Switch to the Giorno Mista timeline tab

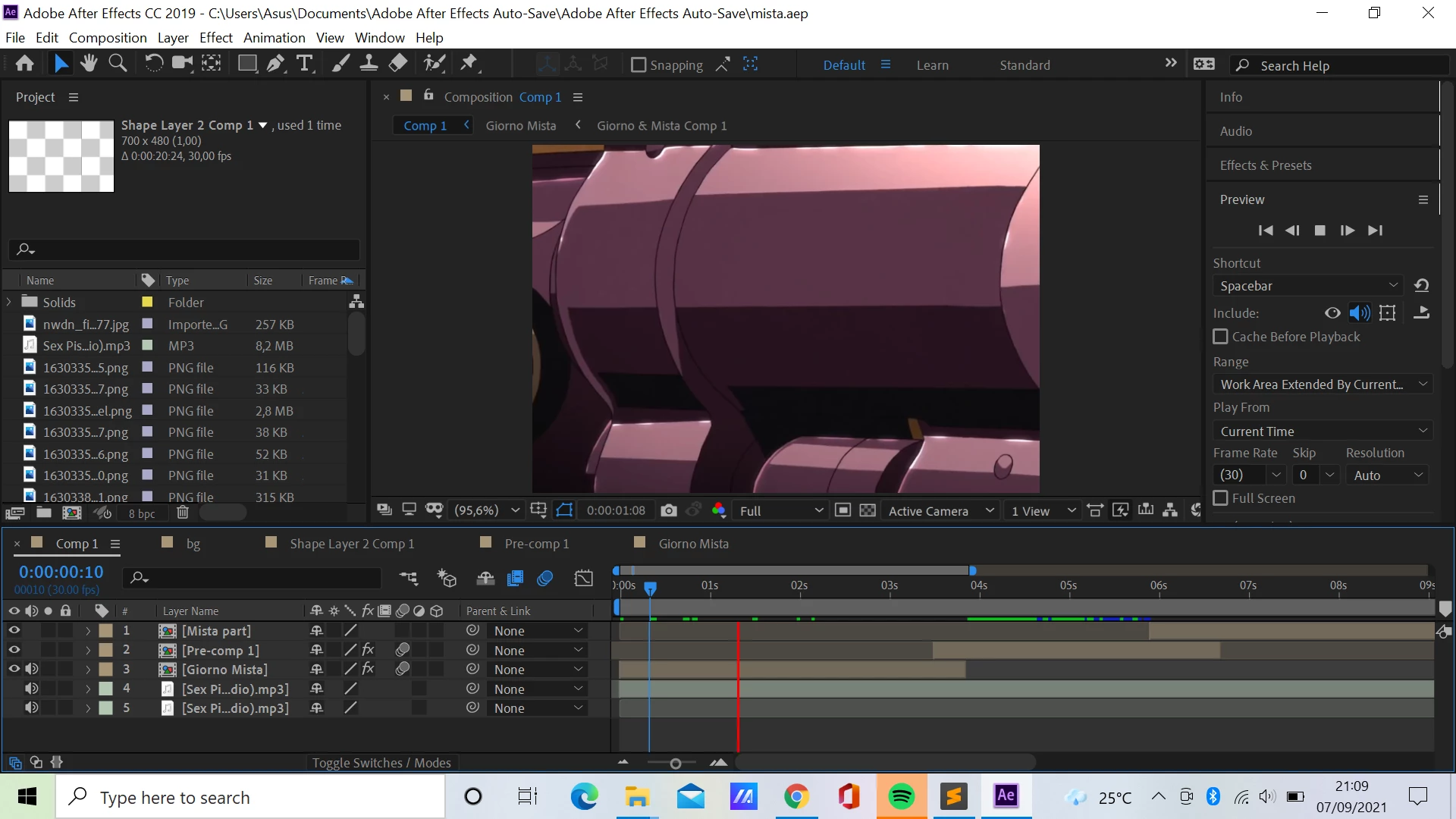click(692, 544)
